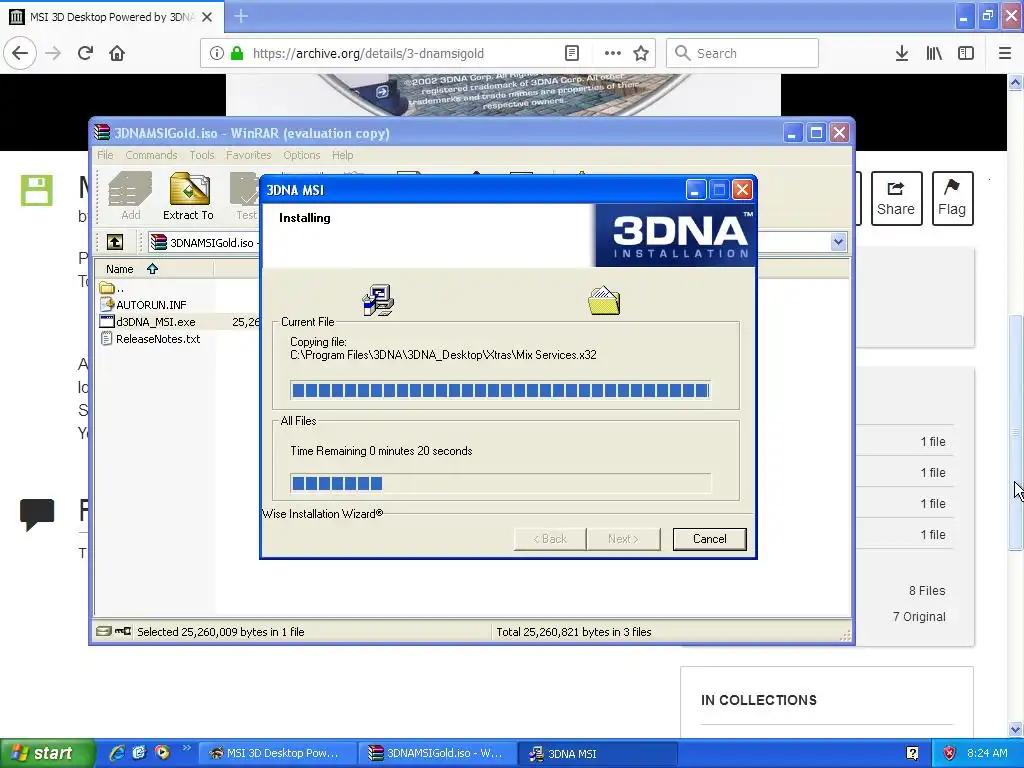
Task: Click the page scrollbar down arrow
Action: pos(1016,729)
